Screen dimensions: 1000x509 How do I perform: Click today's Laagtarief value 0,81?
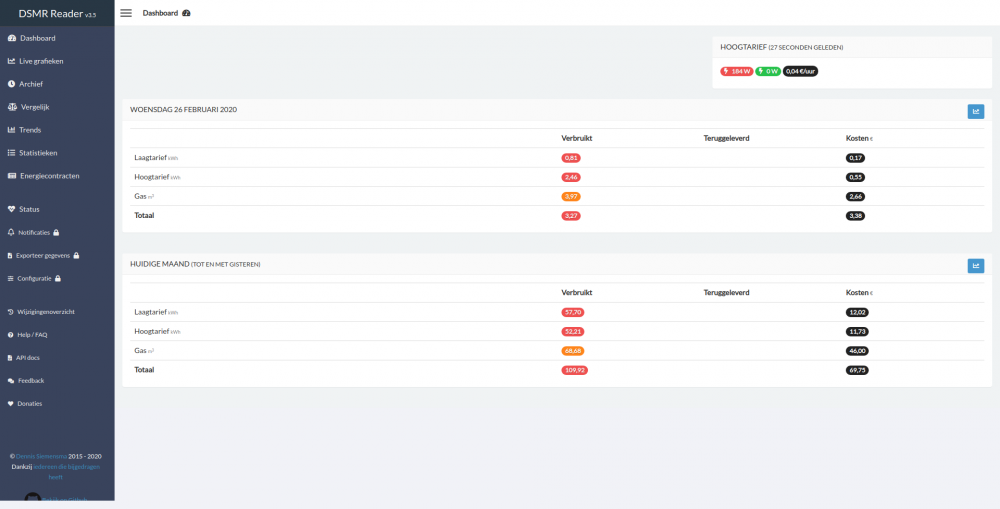[571, 158]
